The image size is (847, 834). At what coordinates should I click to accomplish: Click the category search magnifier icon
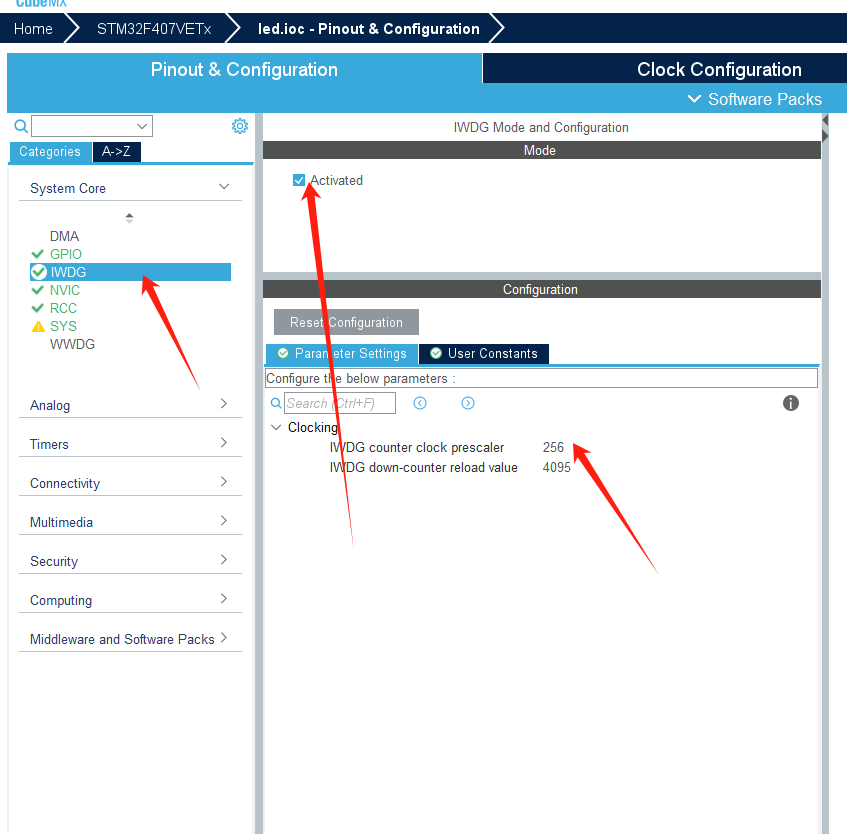point(21,126)
